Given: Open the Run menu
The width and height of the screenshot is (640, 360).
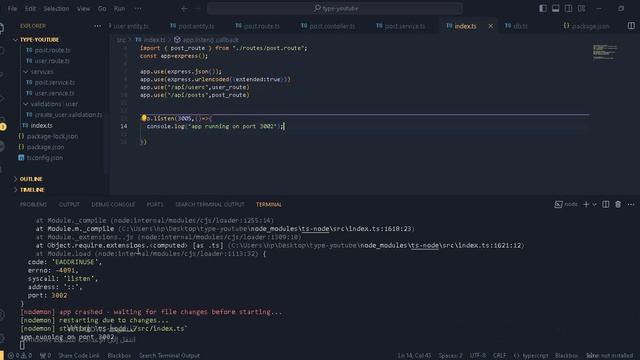Looking at the screenshot, I should 119,9.
